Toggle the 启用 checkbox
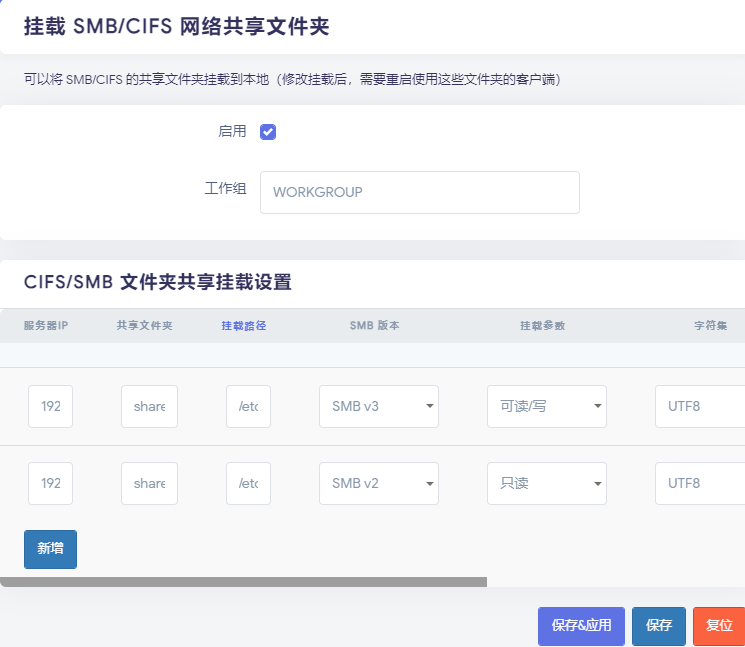This screenshot has width=745, height=647. (268, 132)
